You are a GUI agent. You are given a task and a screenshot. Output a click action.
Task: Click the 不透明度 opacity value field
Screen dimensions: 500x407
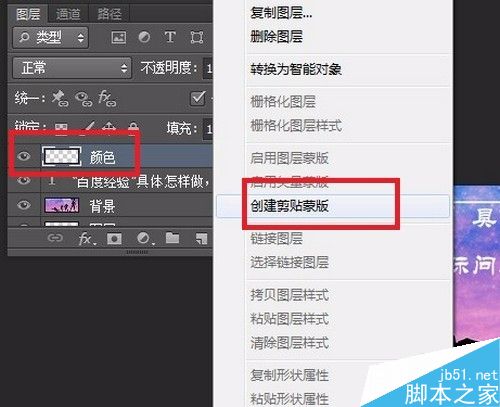[x=209, y=69]
